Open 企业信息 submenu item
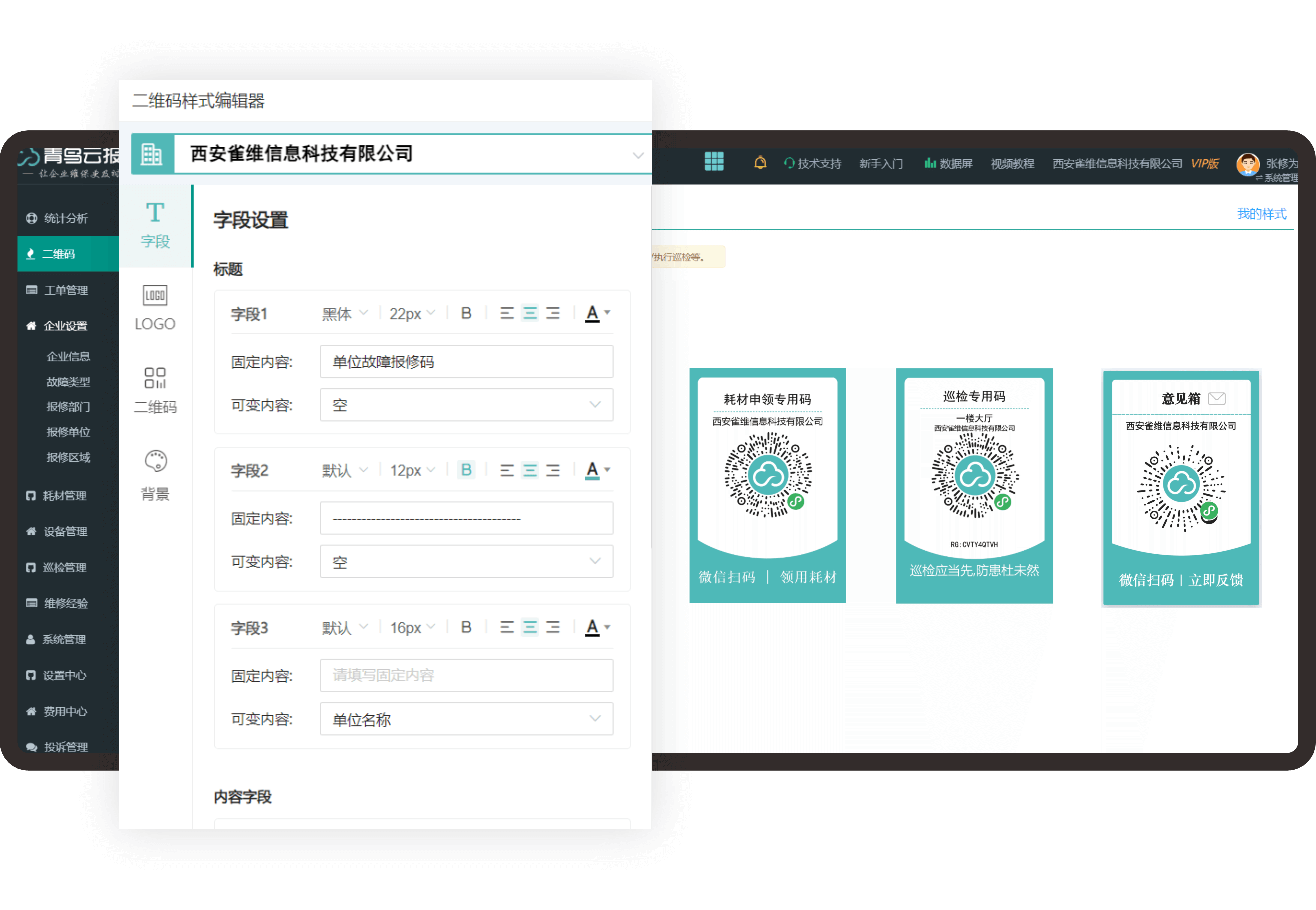Viewport: 1316px width, 910px height. (x=68, y=356)
